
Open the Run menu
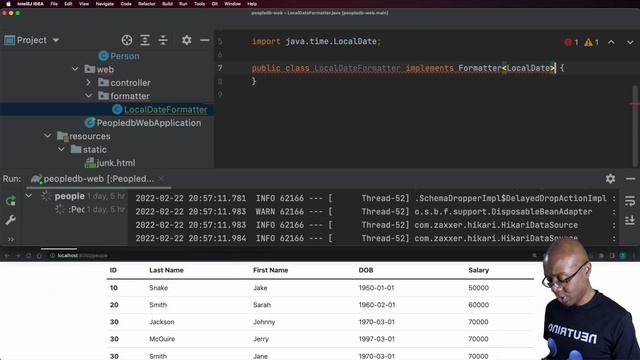pos(183,4)
